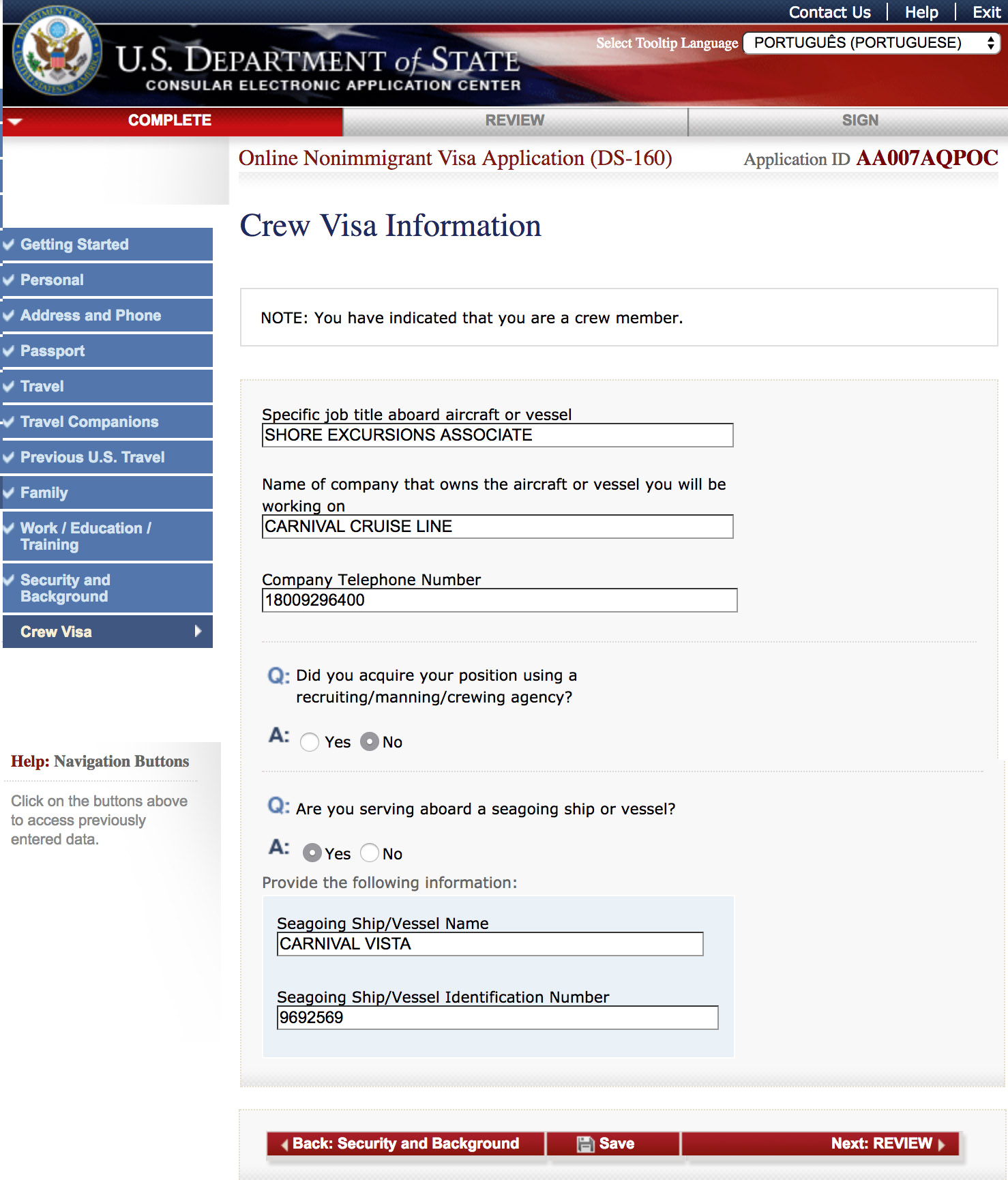1008x1180 pixels.
Task: Click the Vessel Identification Number field
Action: coord(497,1018)
